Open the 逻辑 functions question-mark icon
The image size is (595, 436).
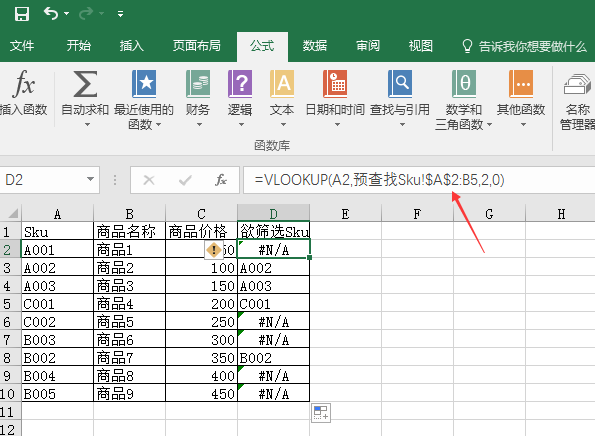pyautogui.click(x=240, y=83)
